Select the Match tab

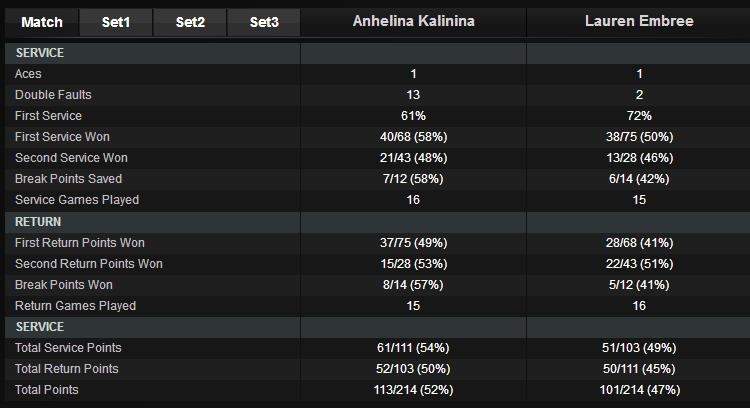tap(41, 22)
